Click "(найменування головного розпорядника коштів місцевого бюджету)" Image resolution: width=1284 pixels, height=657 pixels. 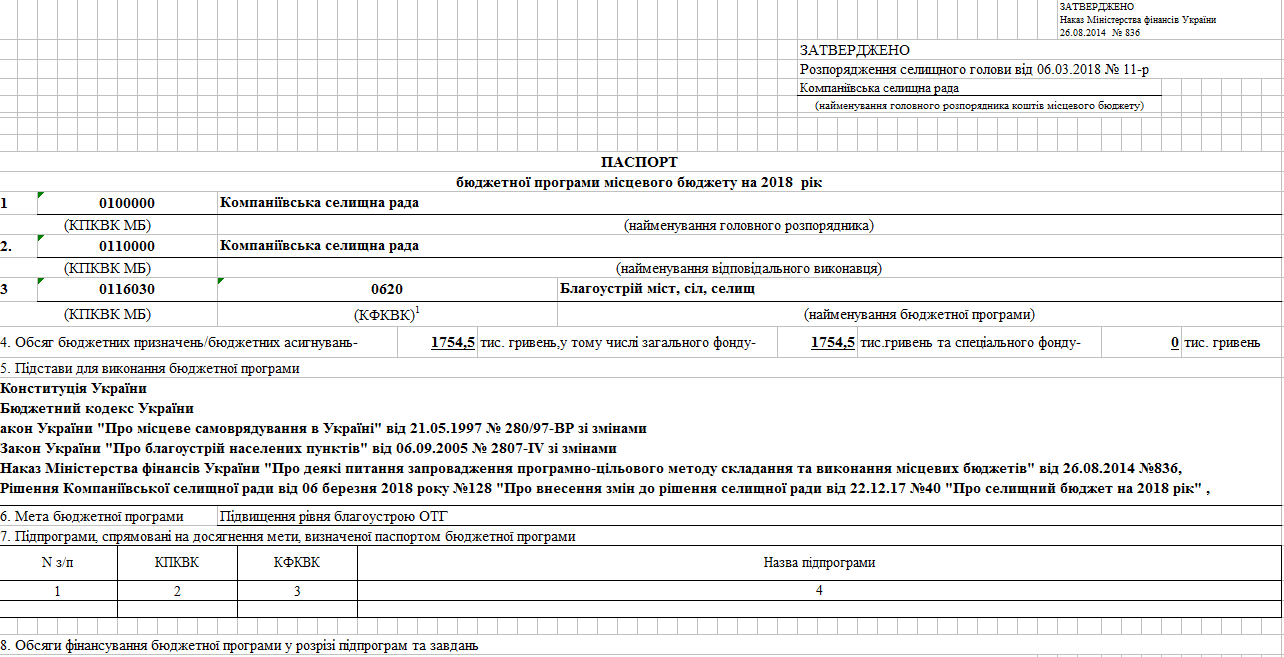tap(979, 105)
